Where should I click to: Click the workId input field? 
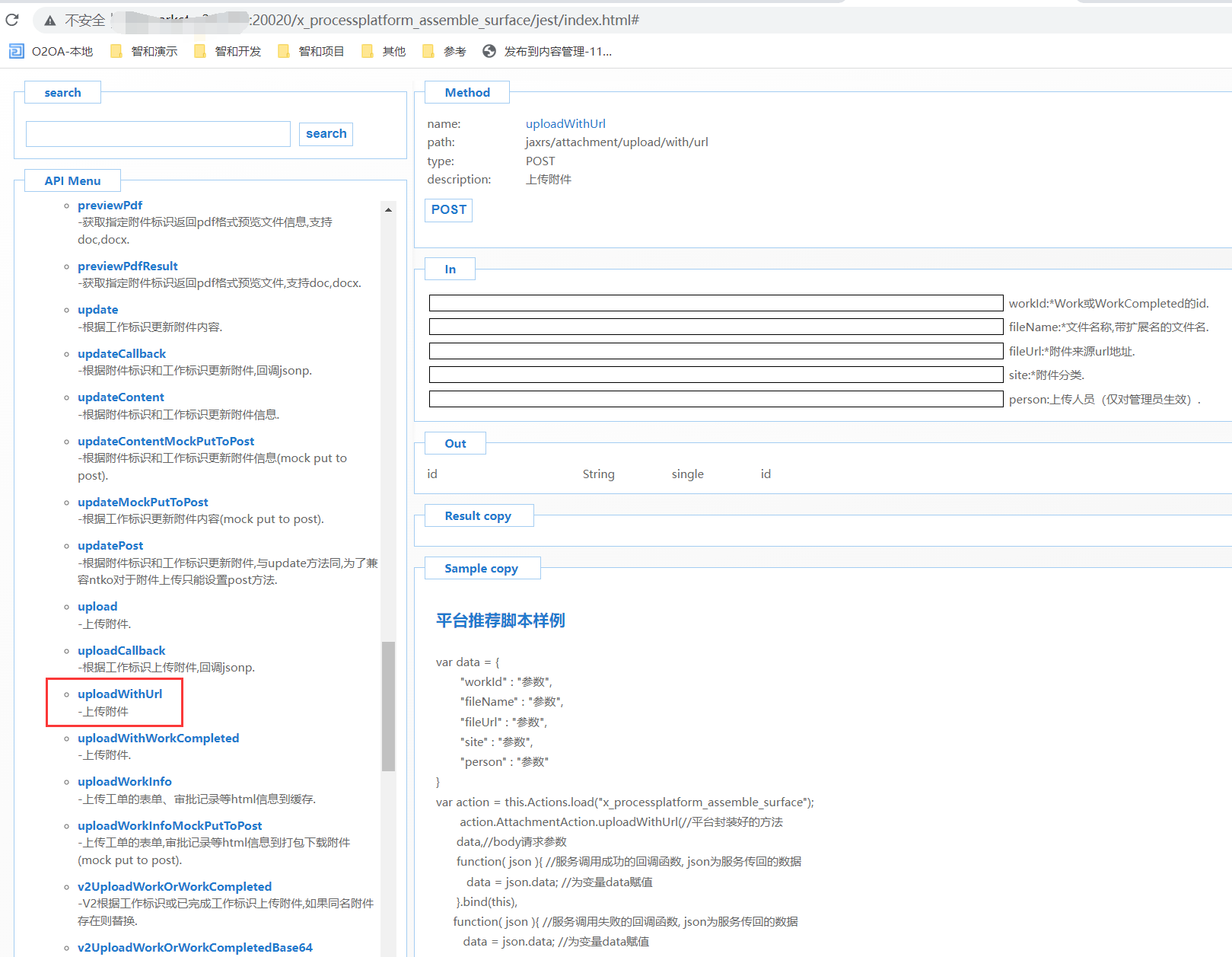715,303
